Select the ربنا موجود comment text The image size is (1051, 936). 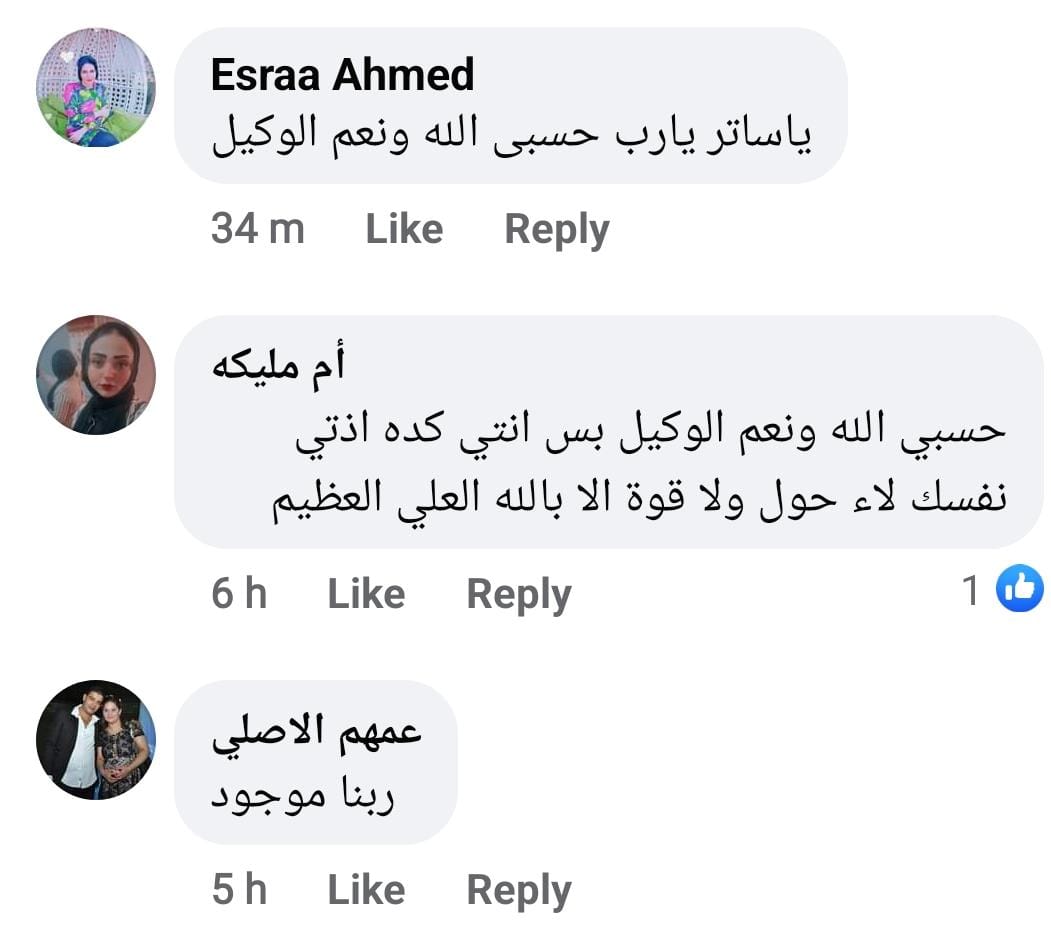click(303, 795)
